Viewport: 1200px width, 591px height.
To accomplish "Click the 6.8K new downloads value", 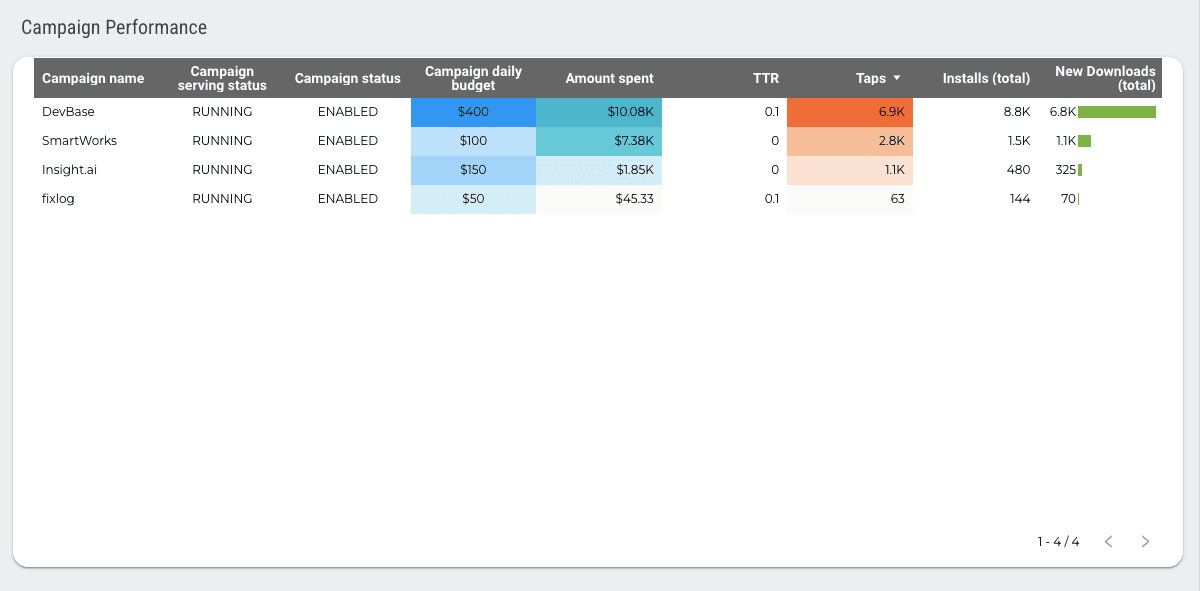I will click(x=1062, y=112).
